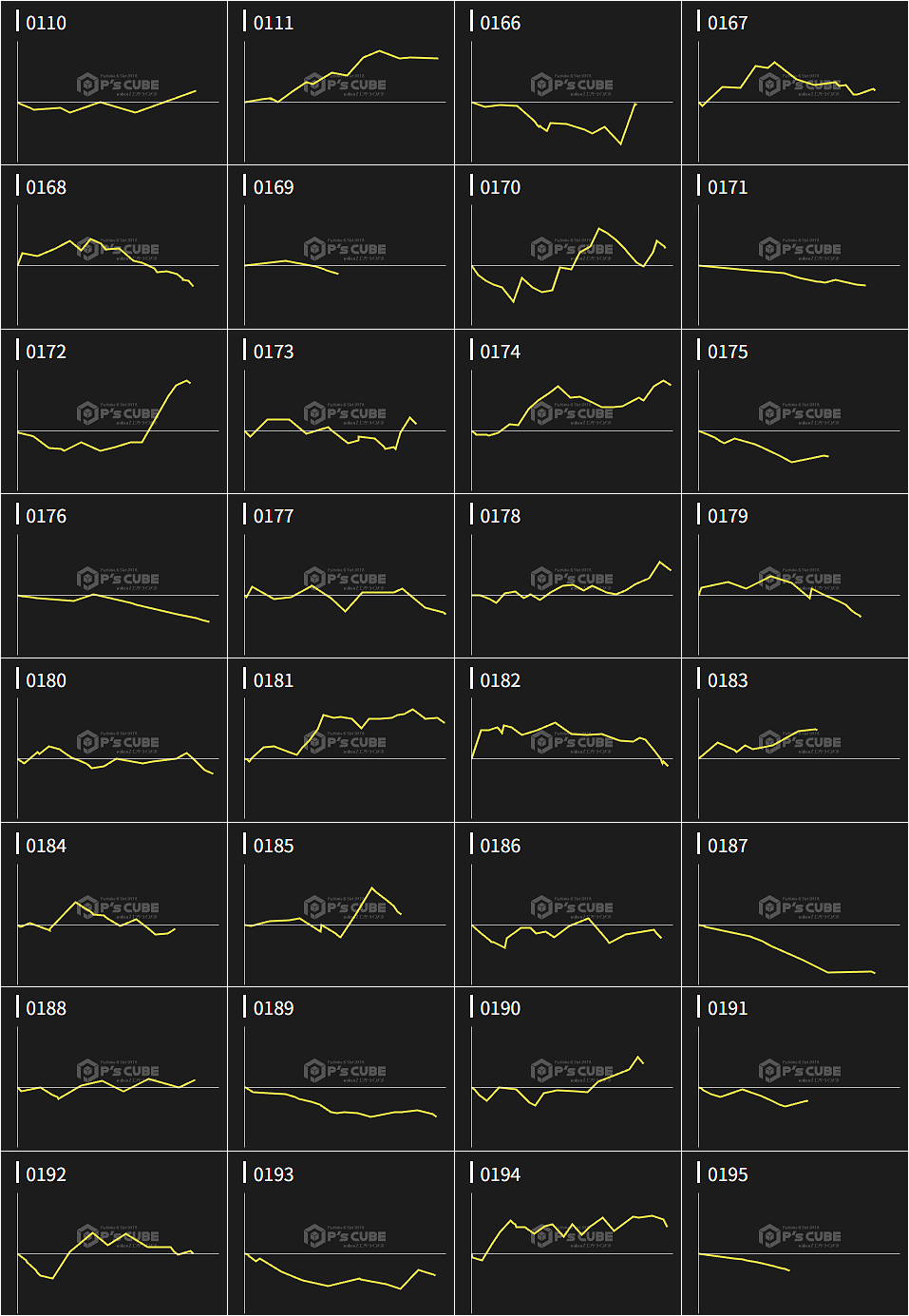Click the 0169 number label
This screenshot has width=909, height=1316.
point(274,187)
